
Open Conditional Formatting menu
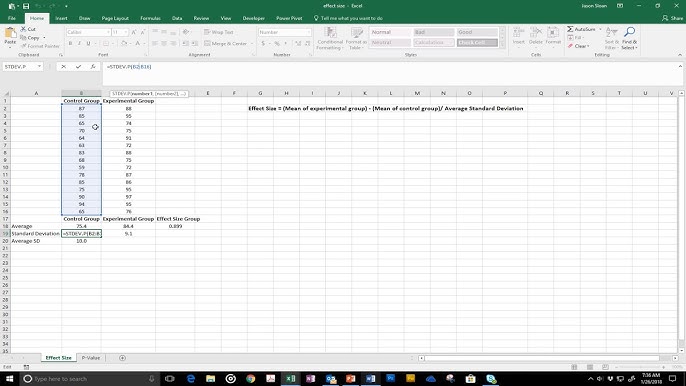click(330, 38)
